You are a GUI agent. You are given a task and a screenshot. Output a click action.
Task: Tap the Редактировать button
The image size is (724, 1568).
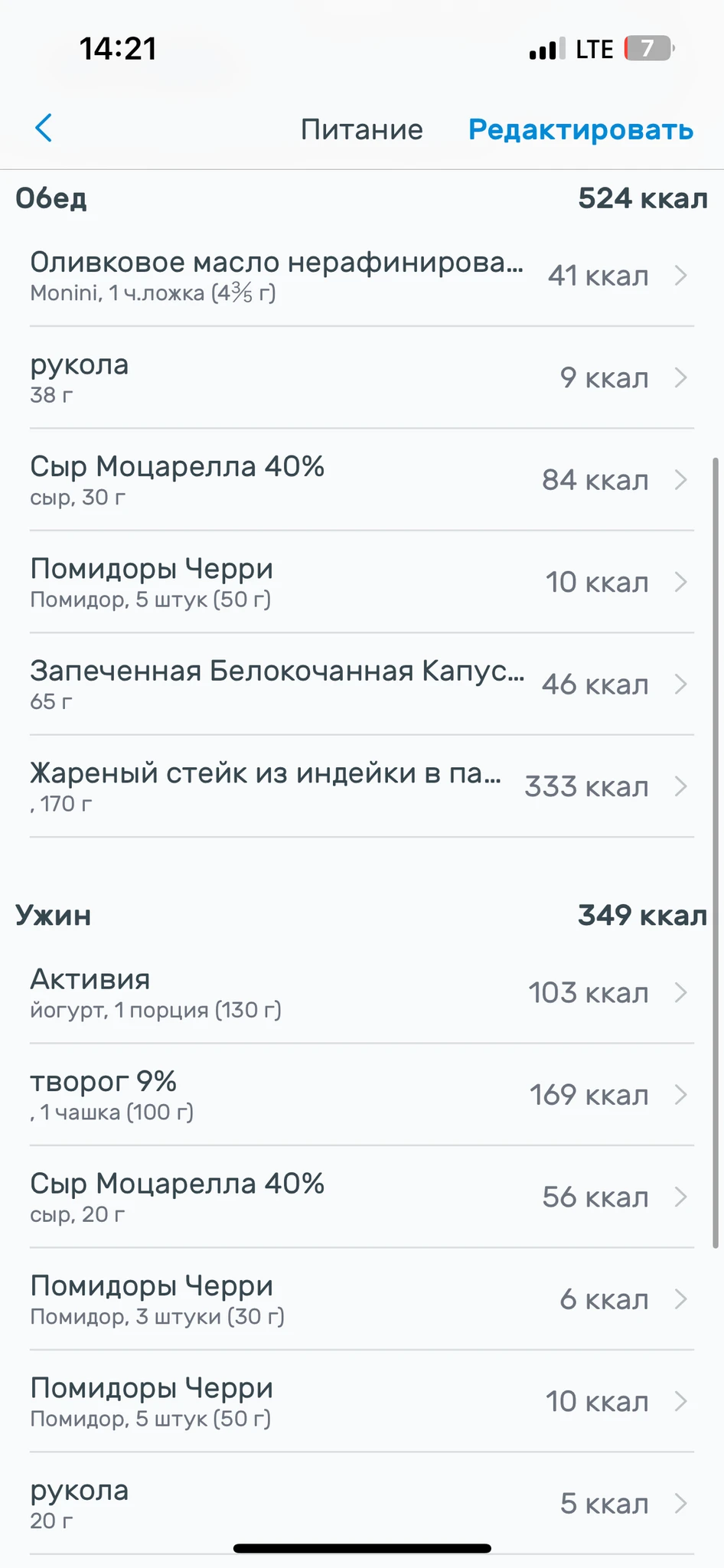coord(580,129)
